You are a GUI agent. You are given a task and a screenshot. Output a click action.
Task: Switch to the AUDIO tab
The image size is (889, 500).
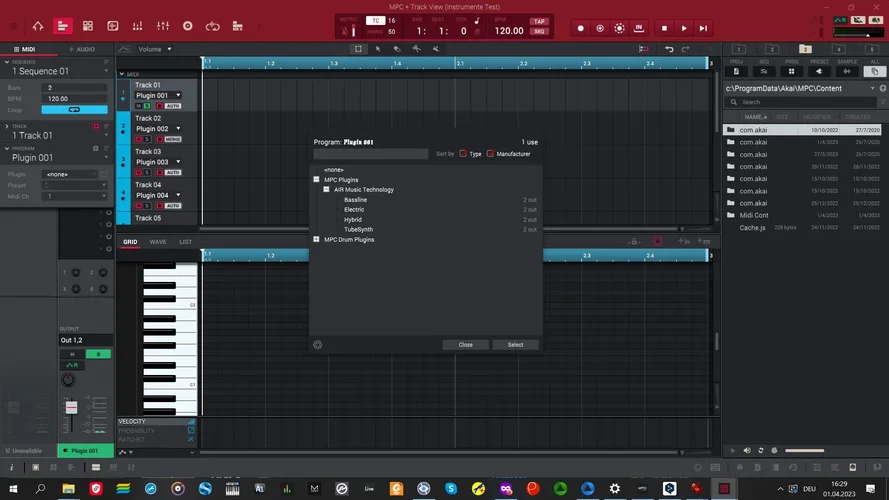click(82, 49)
